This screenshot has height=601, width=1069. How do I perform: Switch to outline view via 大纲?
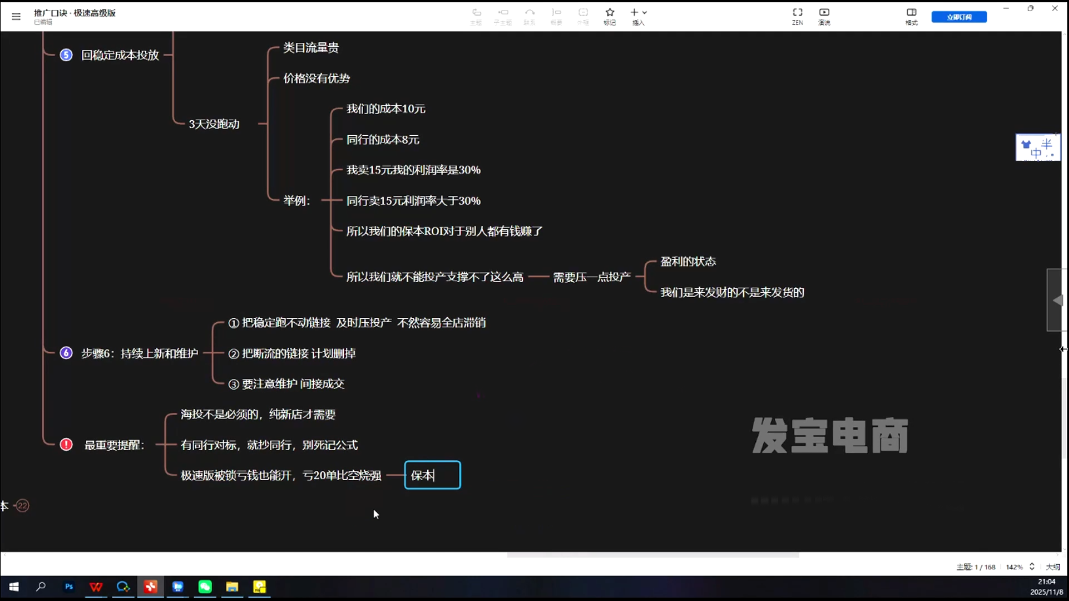point(1051,566)
